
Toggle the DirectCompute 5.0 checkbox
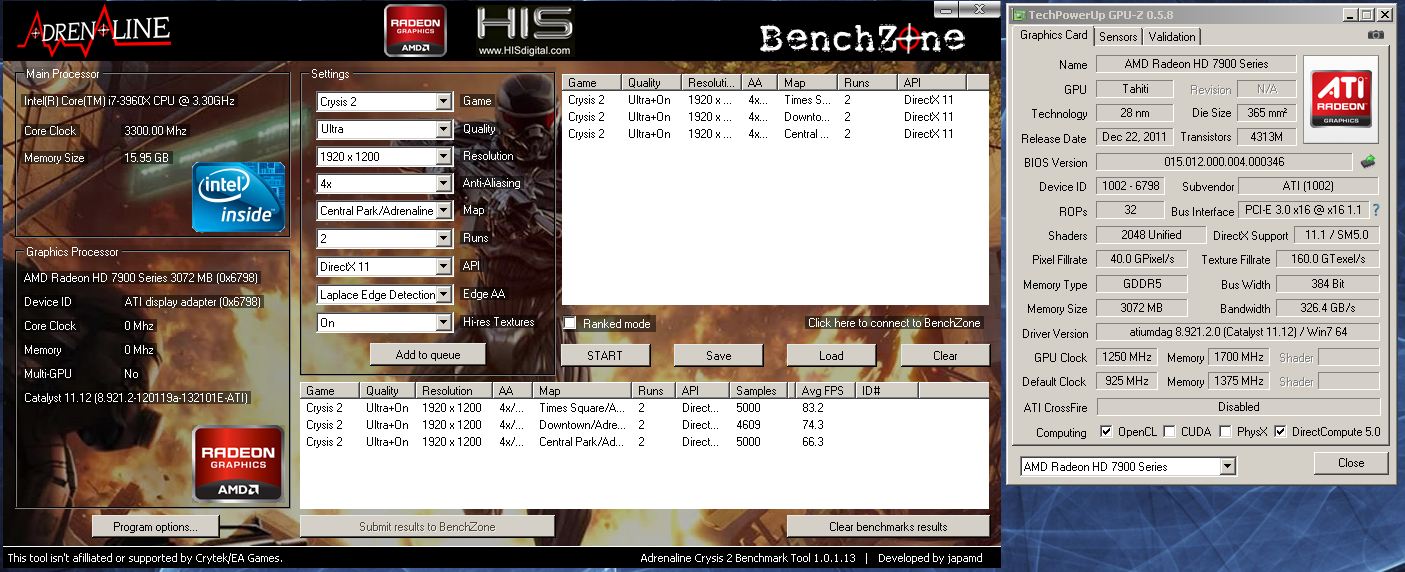click(x=1280, y=432)
